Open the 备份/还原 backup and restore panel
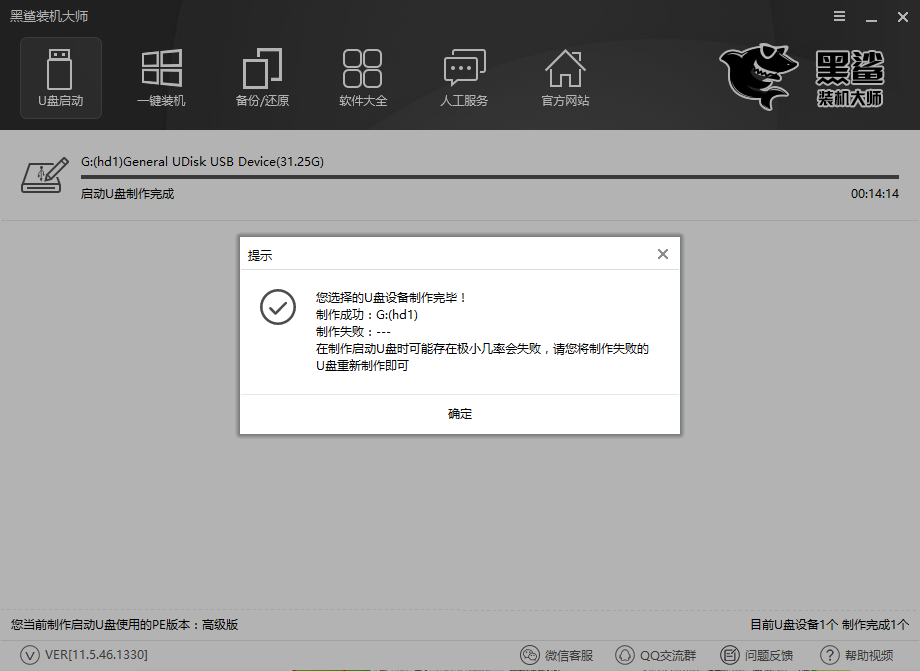 [262, 76]
